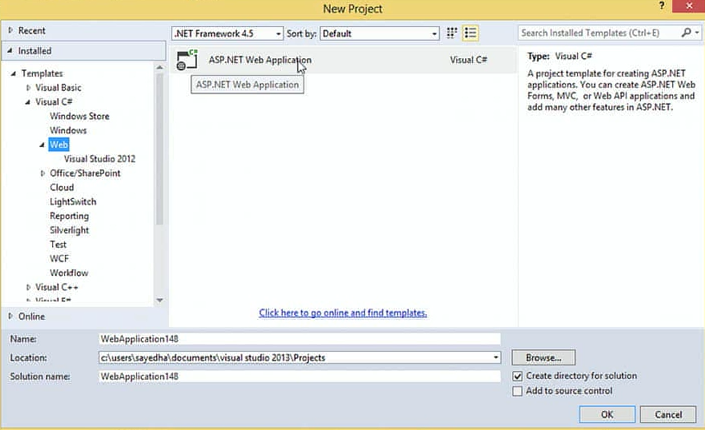Viewport: 705px width, 430px height.
Task: Click the search magnifier icon
Action: coord(686,32)
